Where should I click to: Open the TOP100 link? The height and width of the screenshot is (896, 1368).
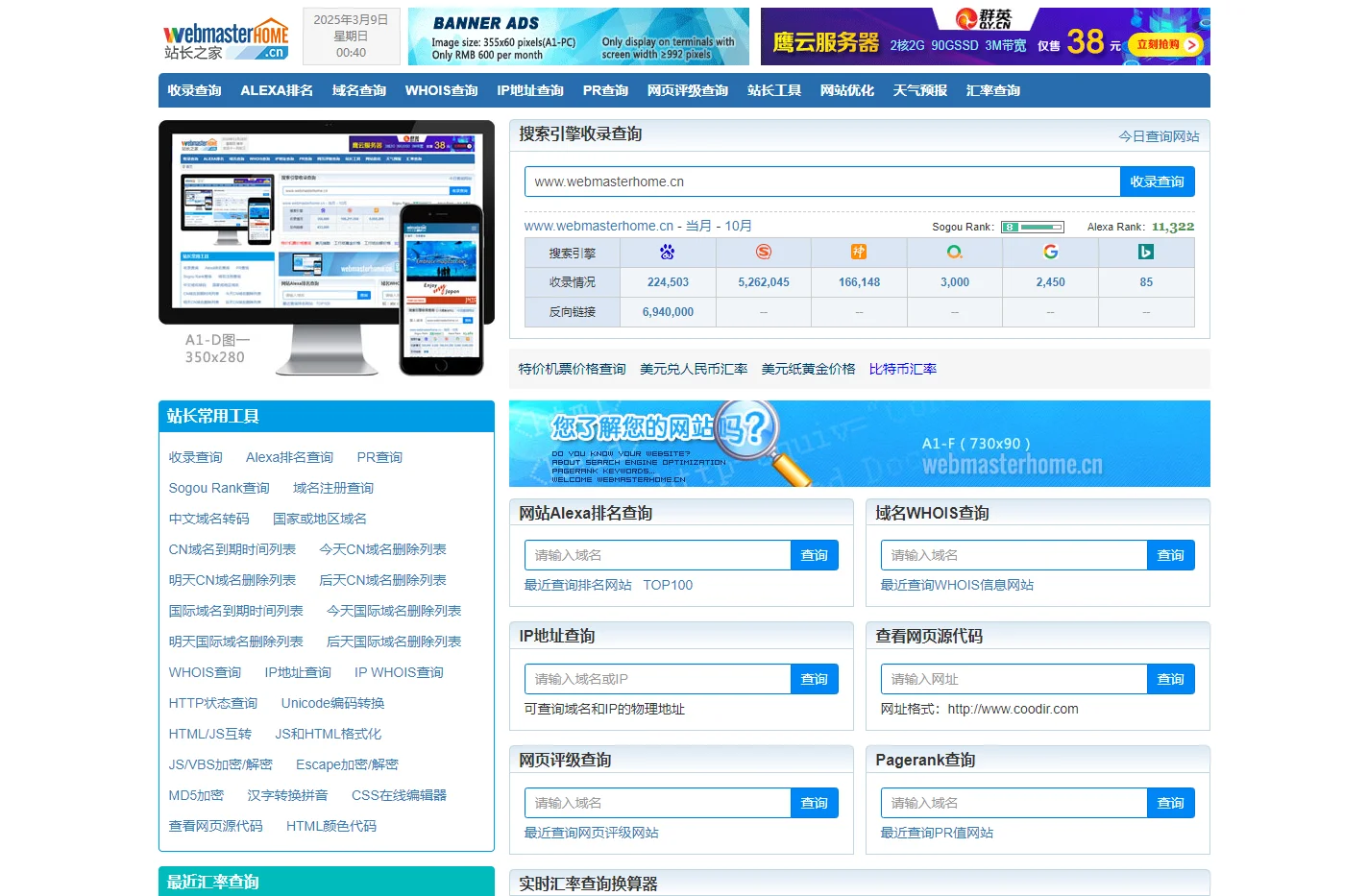pyautogui.click(x=668, y=585)
